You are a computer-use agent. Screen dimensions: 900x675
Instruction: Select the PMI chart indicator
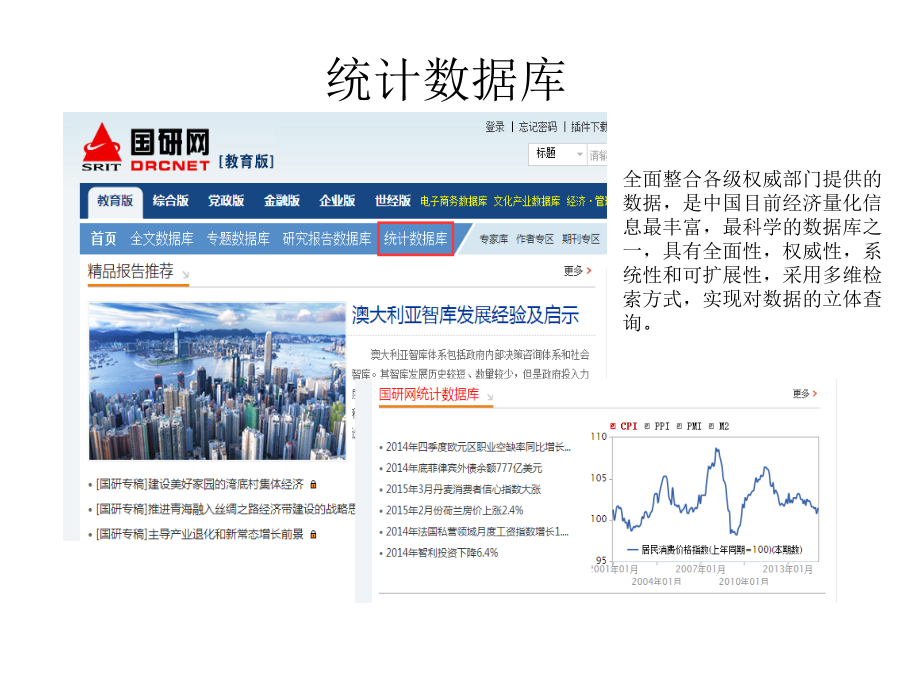[689, 426]
